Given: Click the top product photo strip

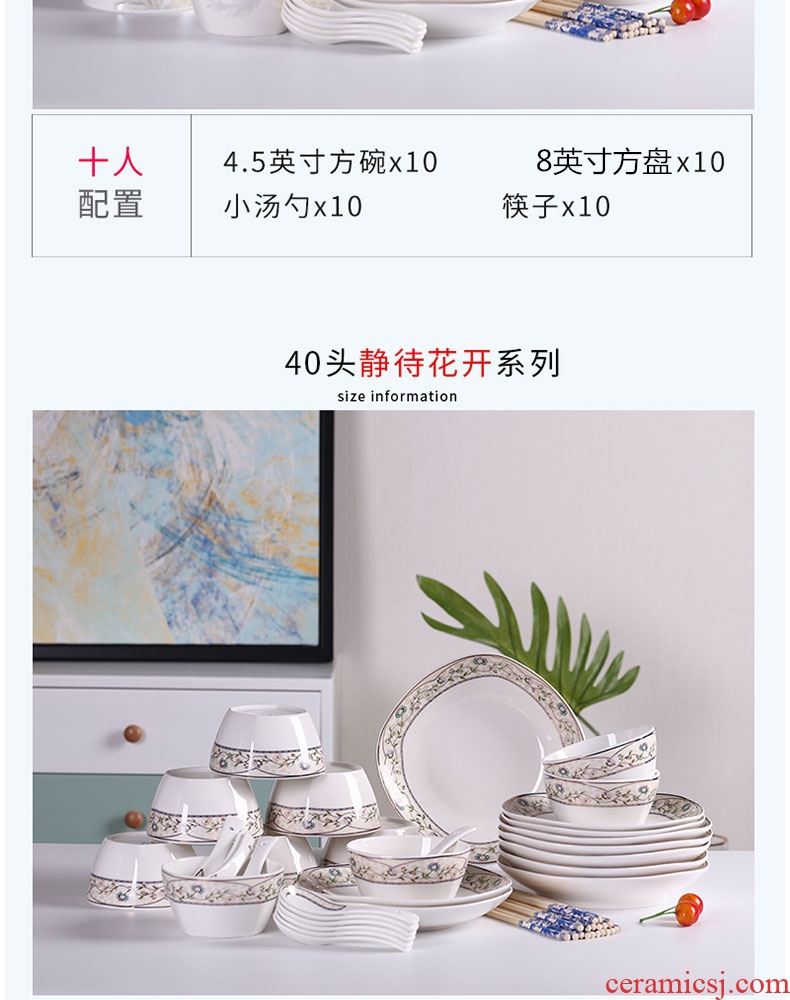Looking at the screenshot, I should click(x=393, y=54).
